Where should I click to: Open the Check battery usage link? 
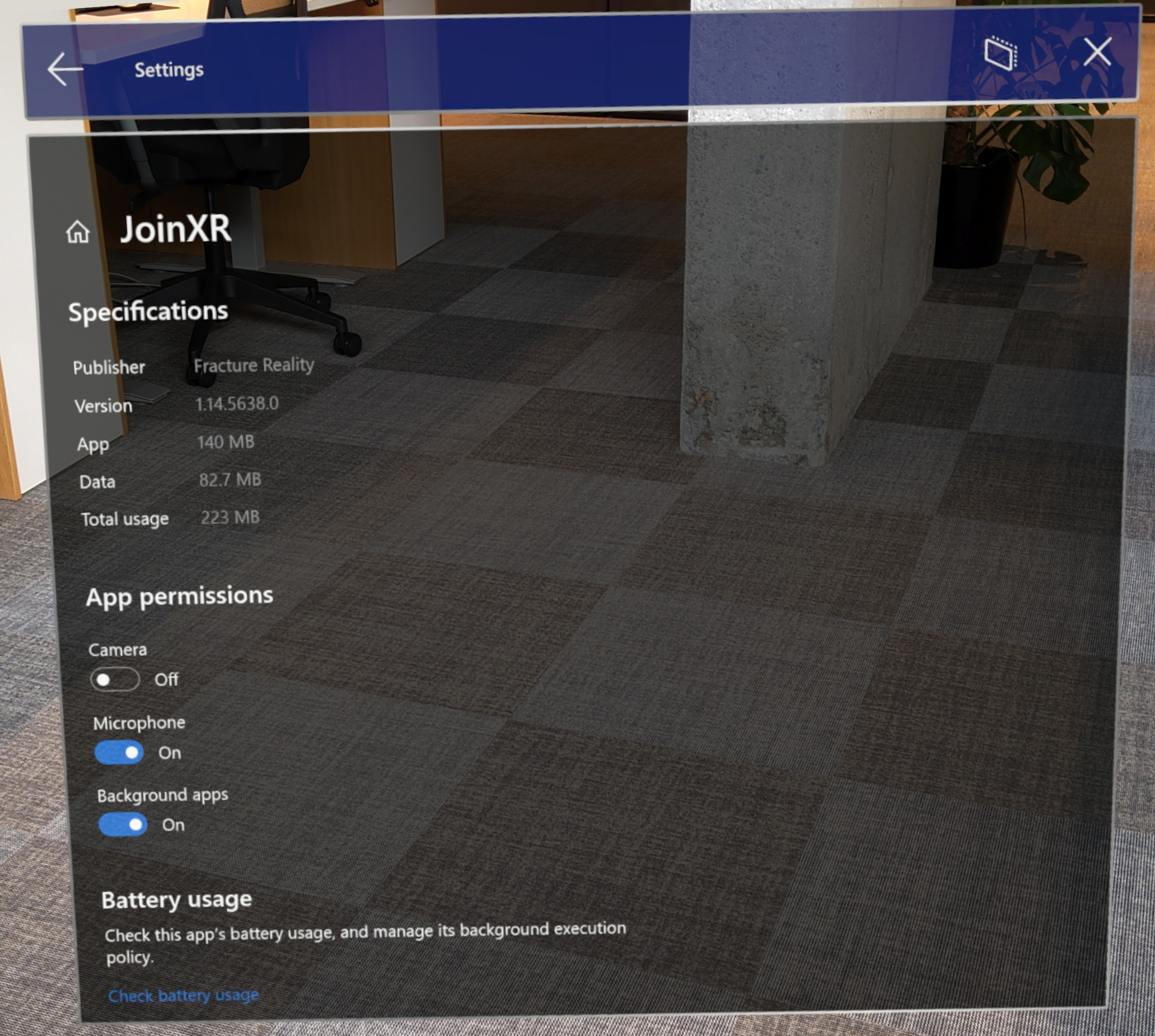pos(183,995)
